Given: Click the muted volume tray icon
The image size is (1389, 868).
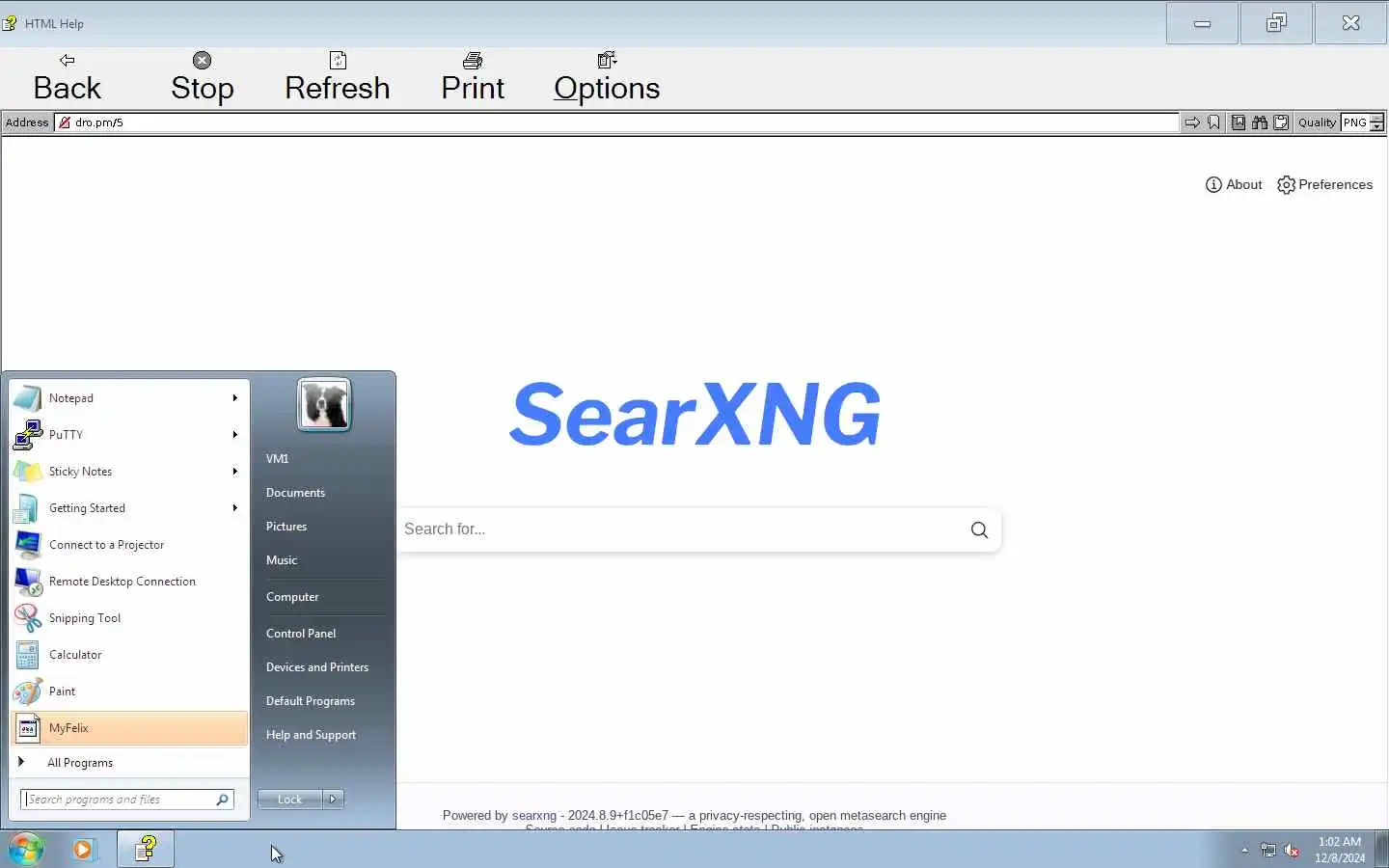Looking at the screenshot, I should click(x=1292, y=850).
